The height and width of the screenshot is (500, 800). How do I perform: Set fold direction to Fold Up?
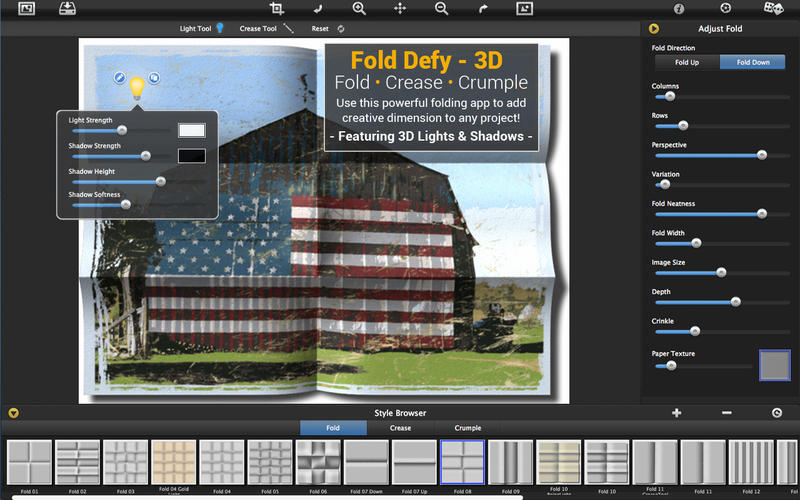[687, 62]
